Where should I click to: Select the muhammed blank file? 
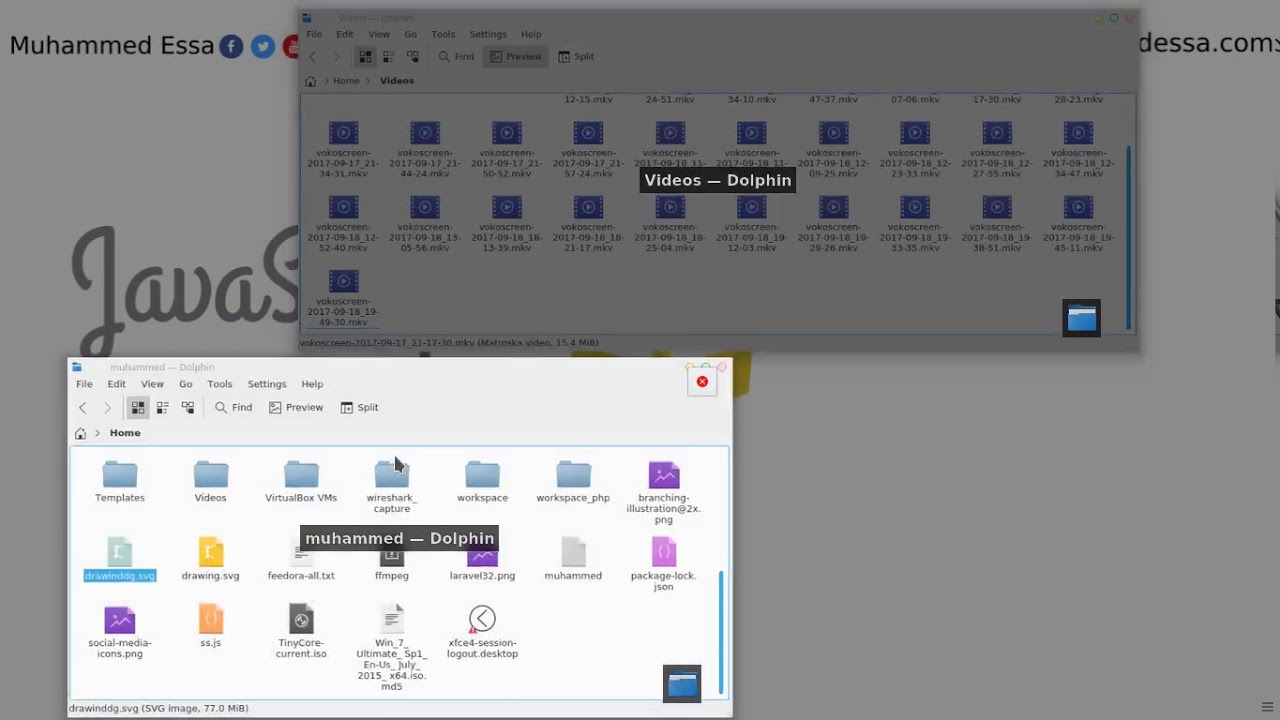573,559
